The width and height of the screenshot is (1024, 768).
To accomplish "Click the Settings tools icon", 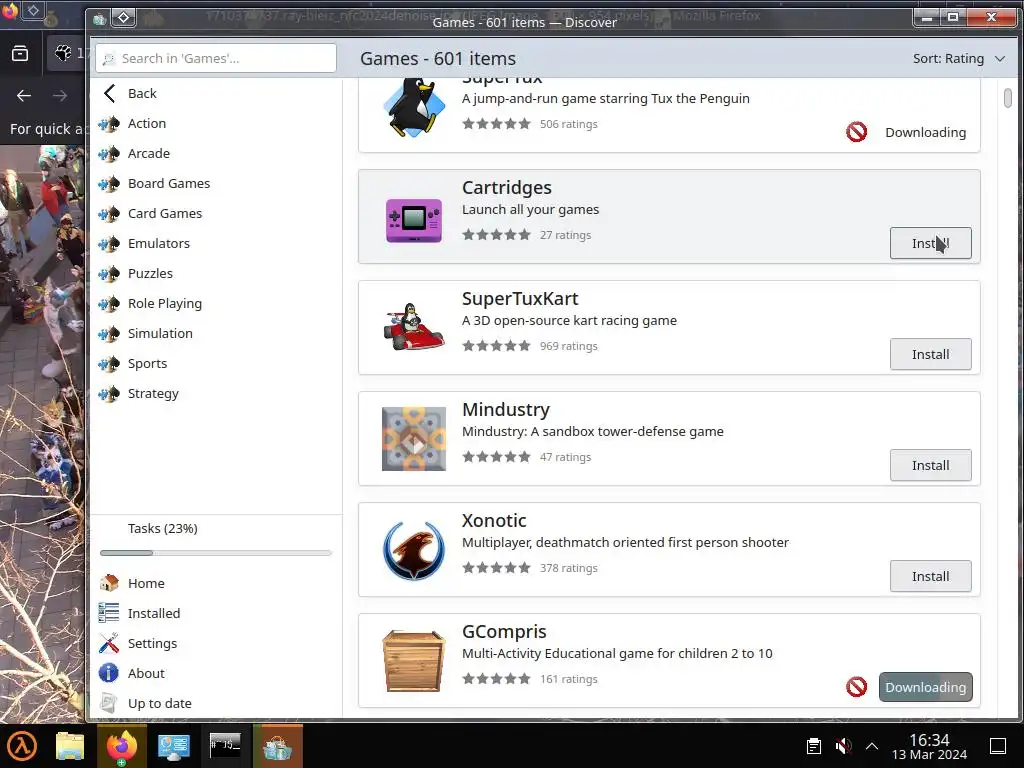I will pyautogui.click(x=108, y=643).
